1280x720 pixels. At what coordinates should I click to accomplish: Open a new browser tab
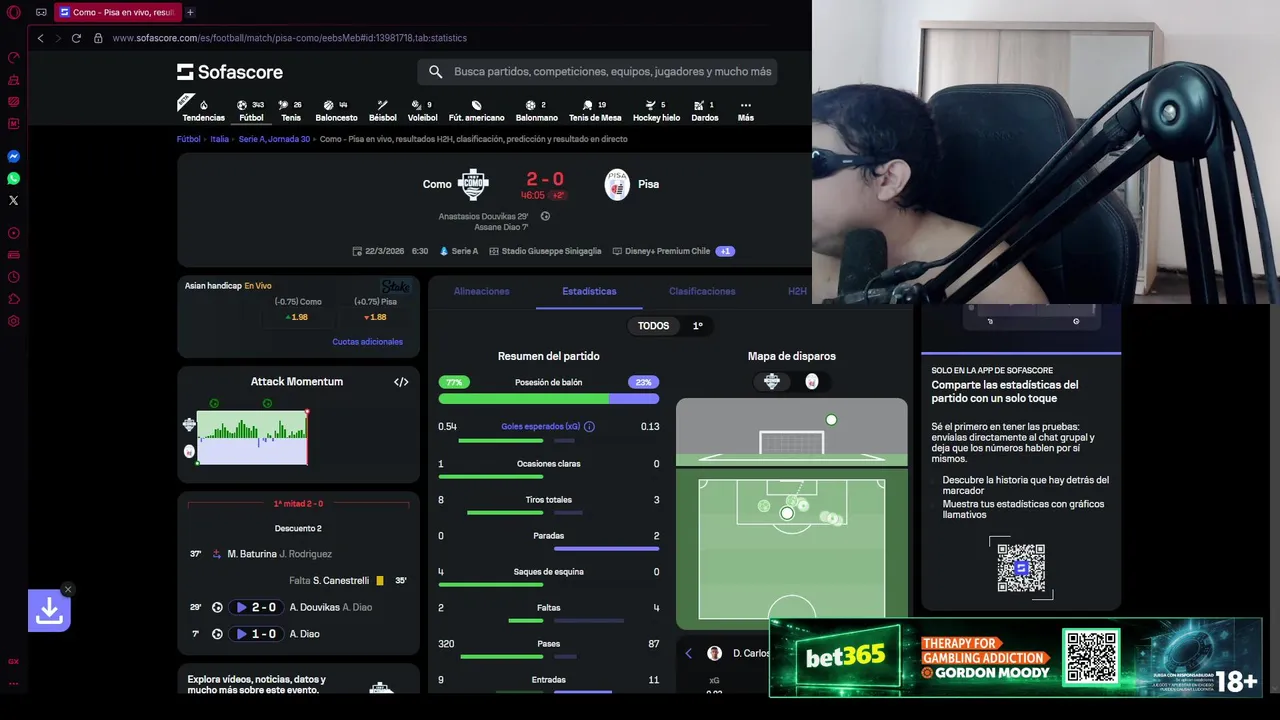tap(190, 12)
